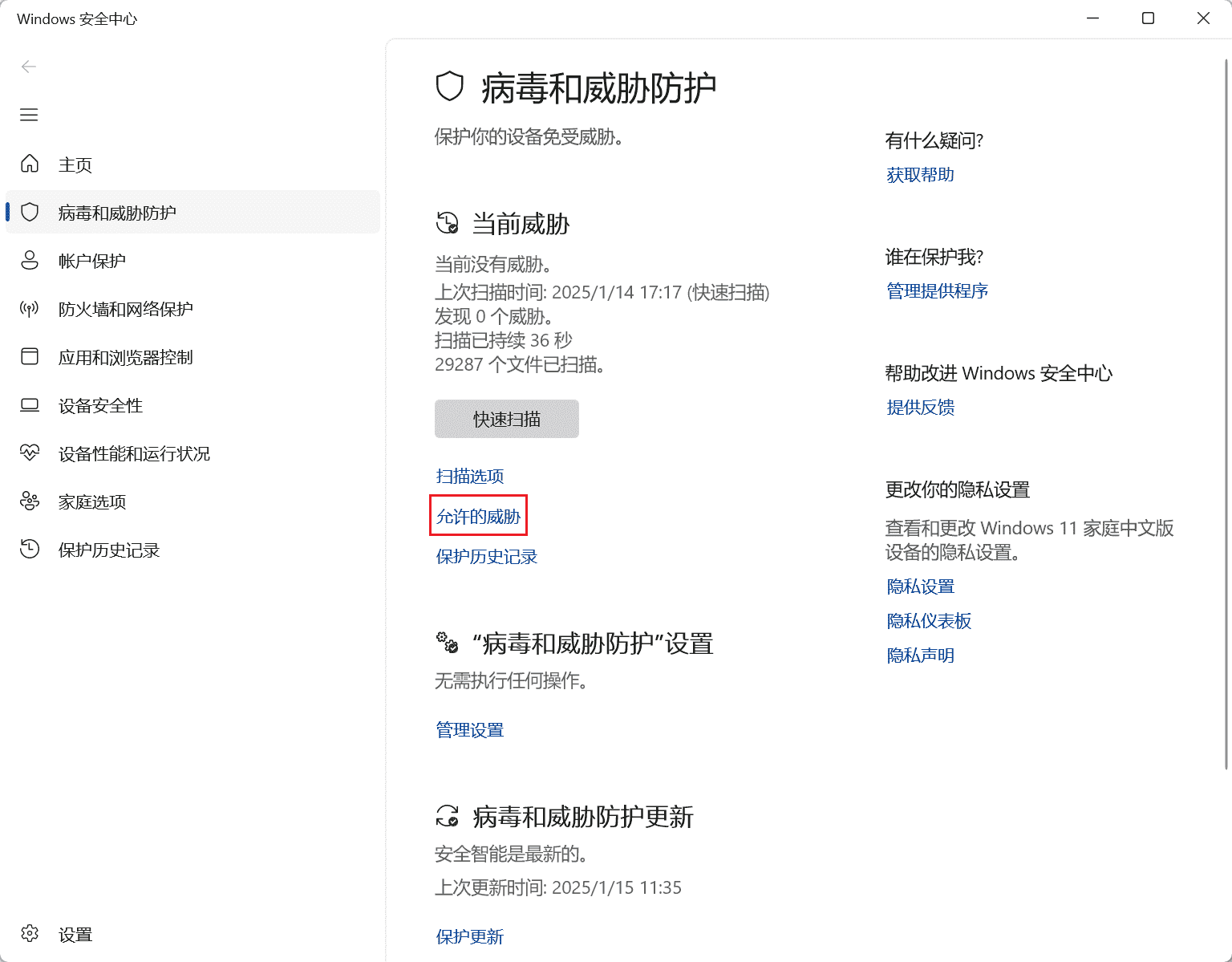Click the window icon for 应用和浏览器控制
1232x962 pixels.
(x=30, y=356)
